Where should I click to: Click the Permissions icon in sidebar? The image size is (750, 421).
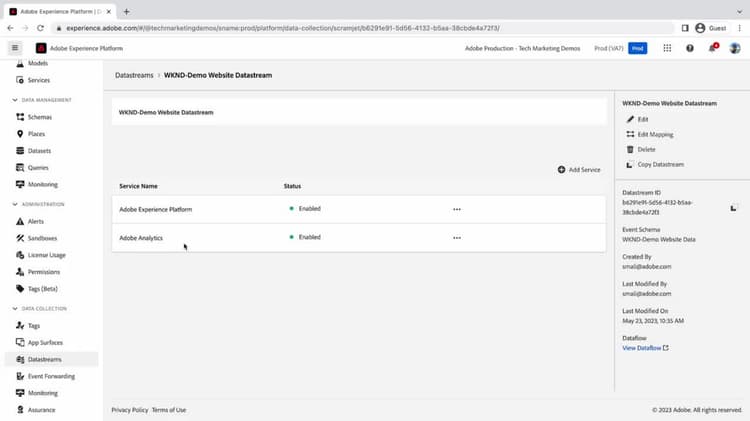coord(20,272)
